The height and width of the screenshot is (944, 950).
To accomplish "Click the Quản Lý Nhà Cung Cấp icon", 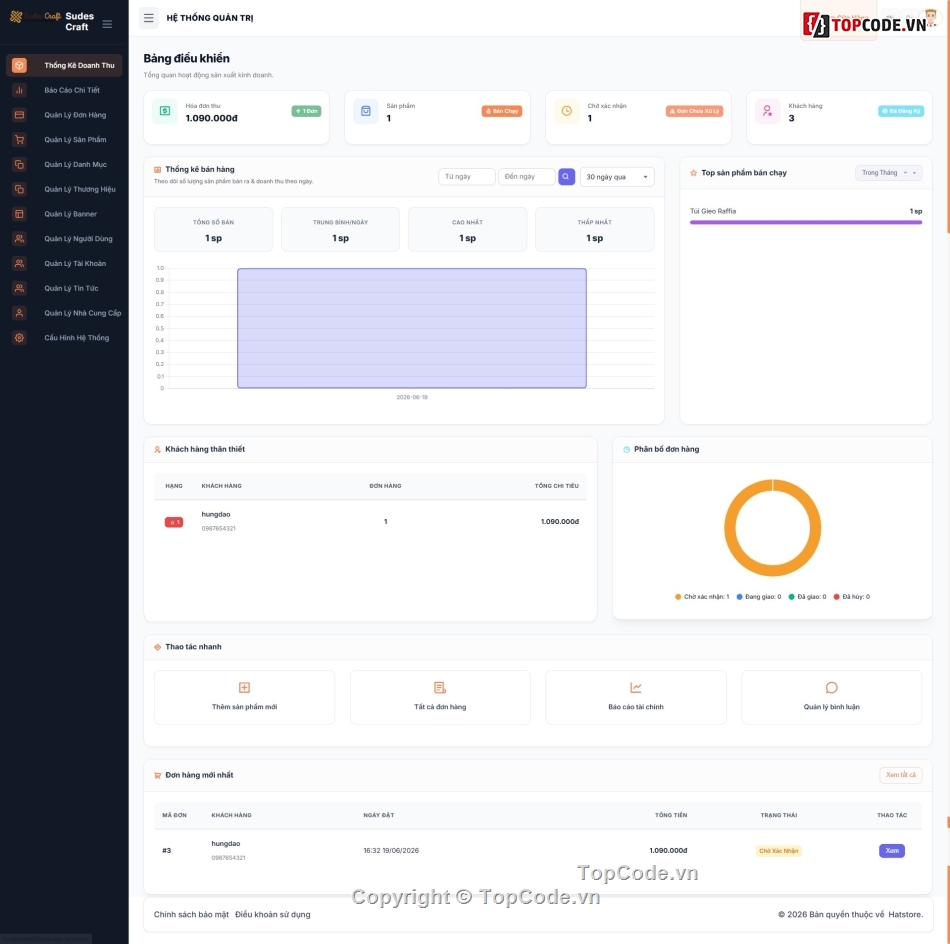I will coord(19,313).
